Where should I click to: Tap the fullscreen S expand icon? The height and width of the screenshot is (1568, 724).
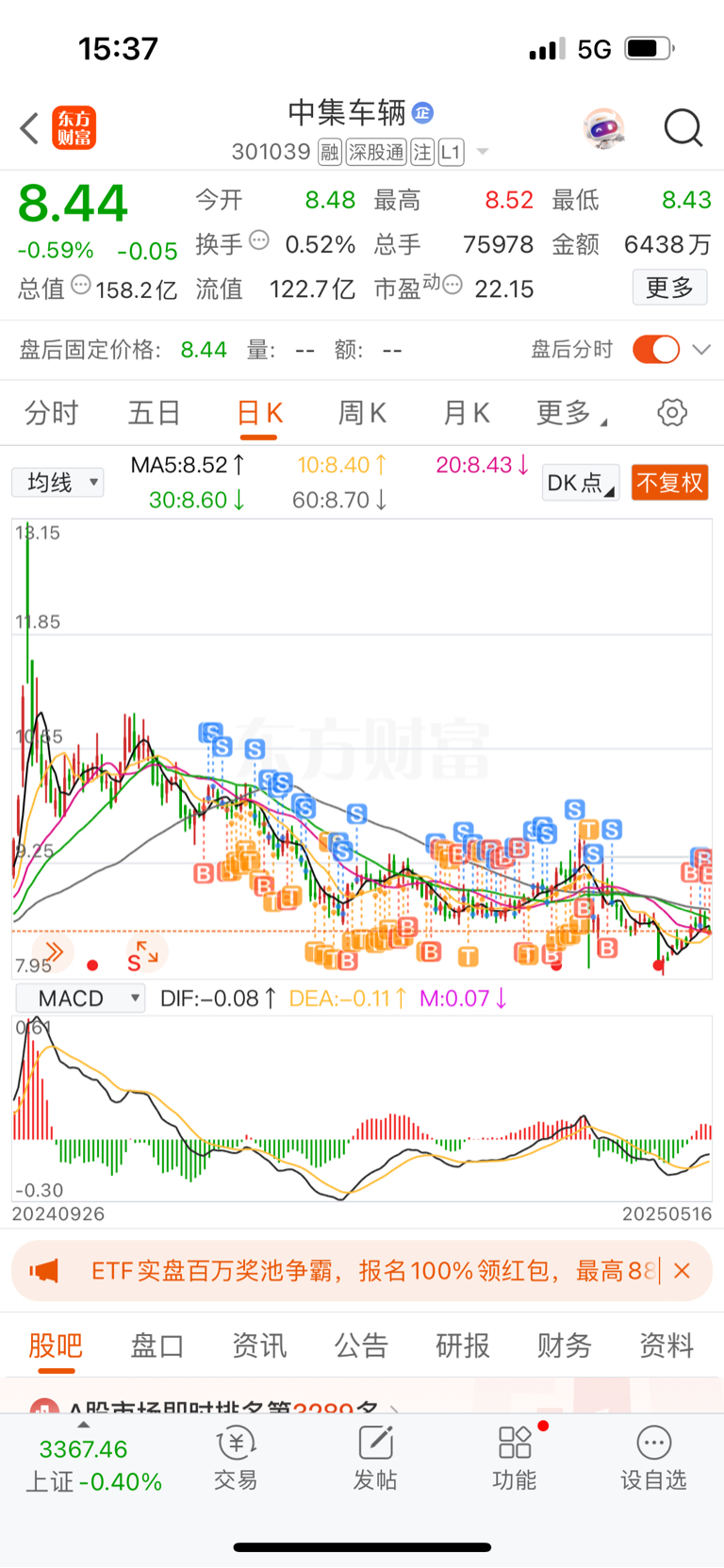pyautogui.click(x=144, y=955)
